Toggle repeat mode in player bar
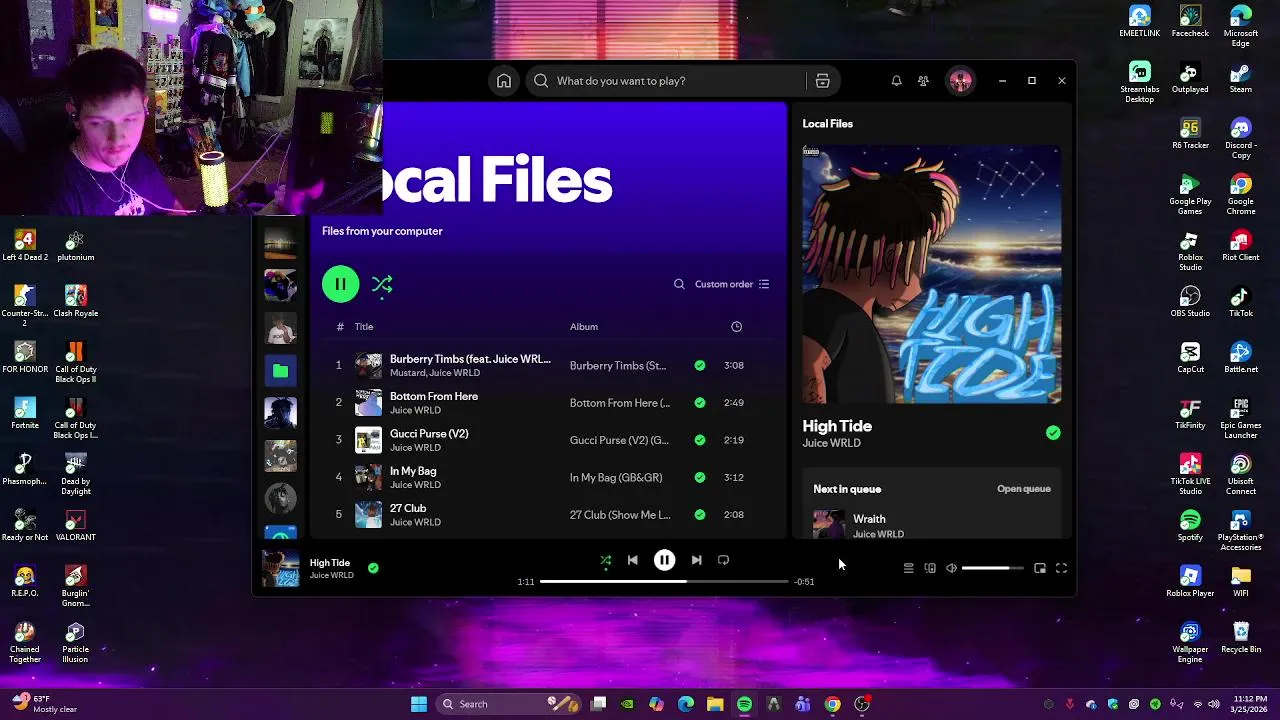 click(723, 560)
